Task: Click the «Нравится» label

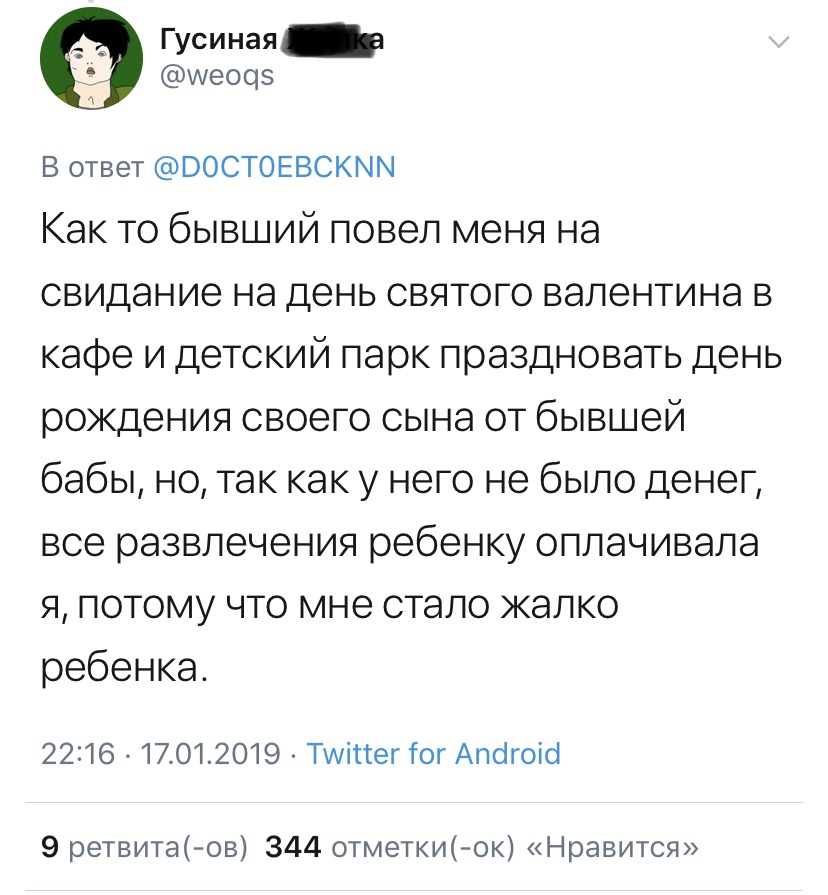Action: click(621, 847)
